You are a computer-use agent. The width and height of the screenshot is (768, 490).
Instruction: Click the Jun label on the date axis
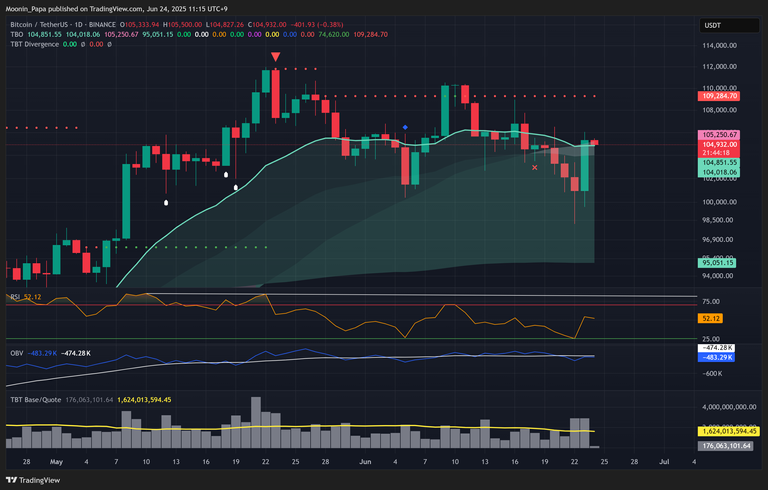coord(366,463)
